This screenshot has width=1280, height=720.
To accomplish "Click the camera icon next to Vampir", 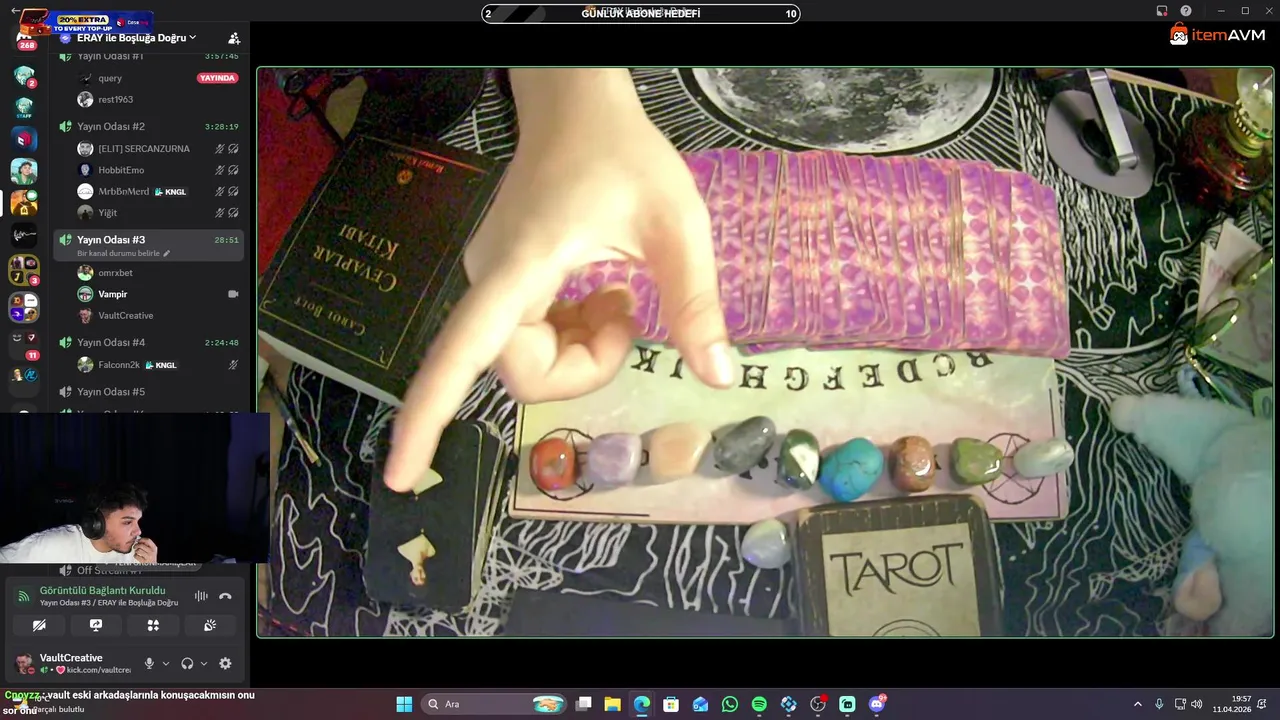I will tap(233, 294).
